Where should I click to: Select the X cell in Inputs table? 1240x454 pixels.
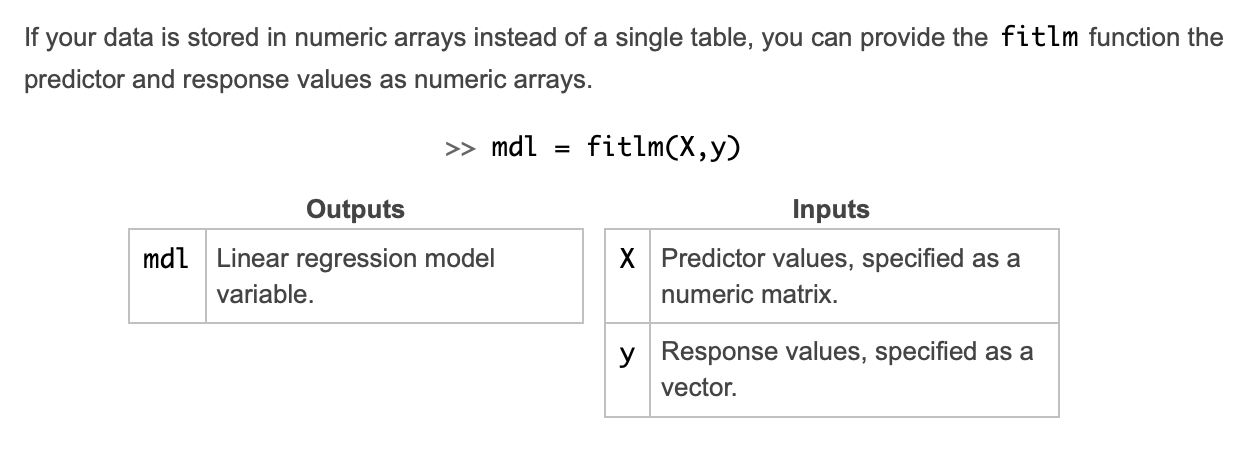click(x=627, y=276)
